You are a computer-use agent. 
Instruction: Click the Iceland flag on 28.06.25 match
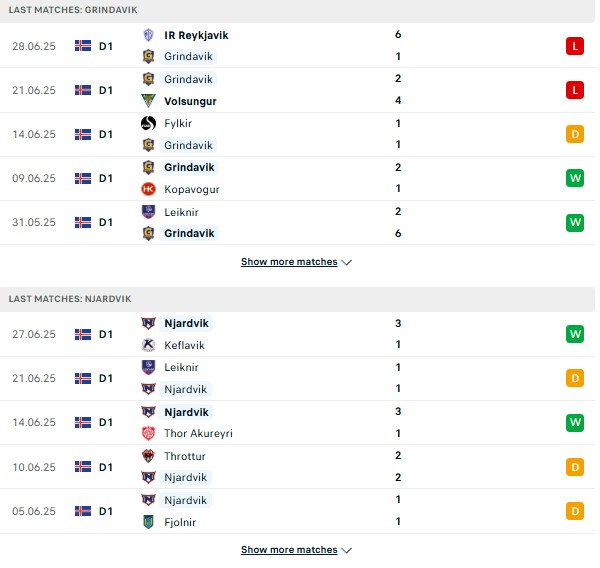coord(83,46)
